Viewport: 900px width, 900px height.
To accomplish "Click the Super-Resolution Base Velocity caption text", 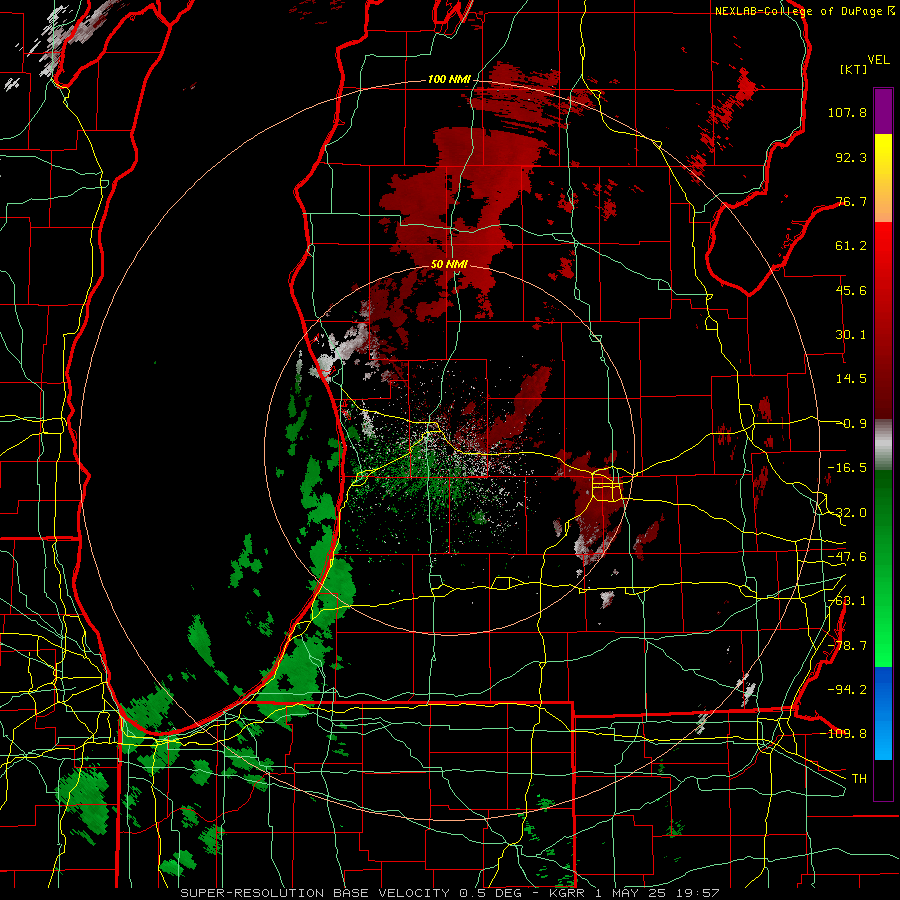I will (449, 893).
